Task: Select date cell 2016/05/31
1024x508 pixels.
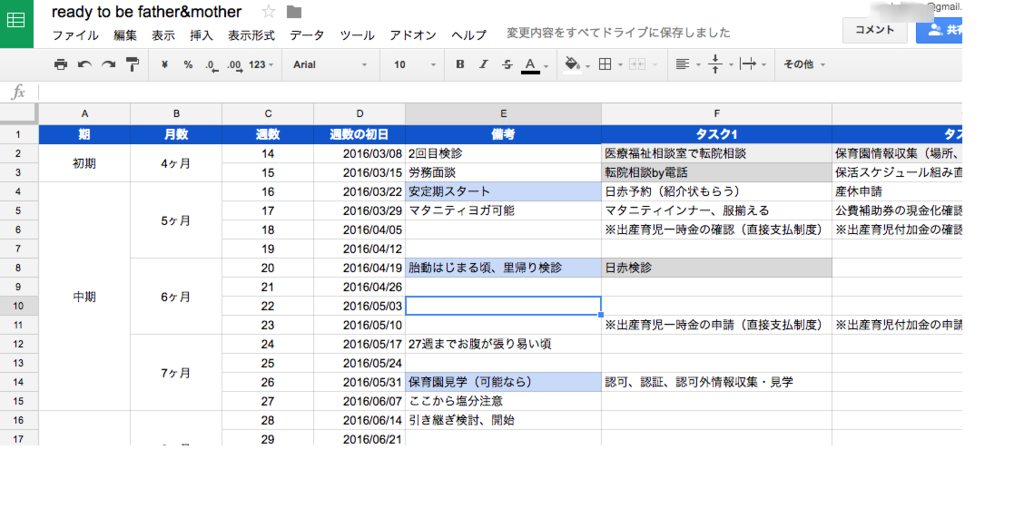Action: click(359, 382)
